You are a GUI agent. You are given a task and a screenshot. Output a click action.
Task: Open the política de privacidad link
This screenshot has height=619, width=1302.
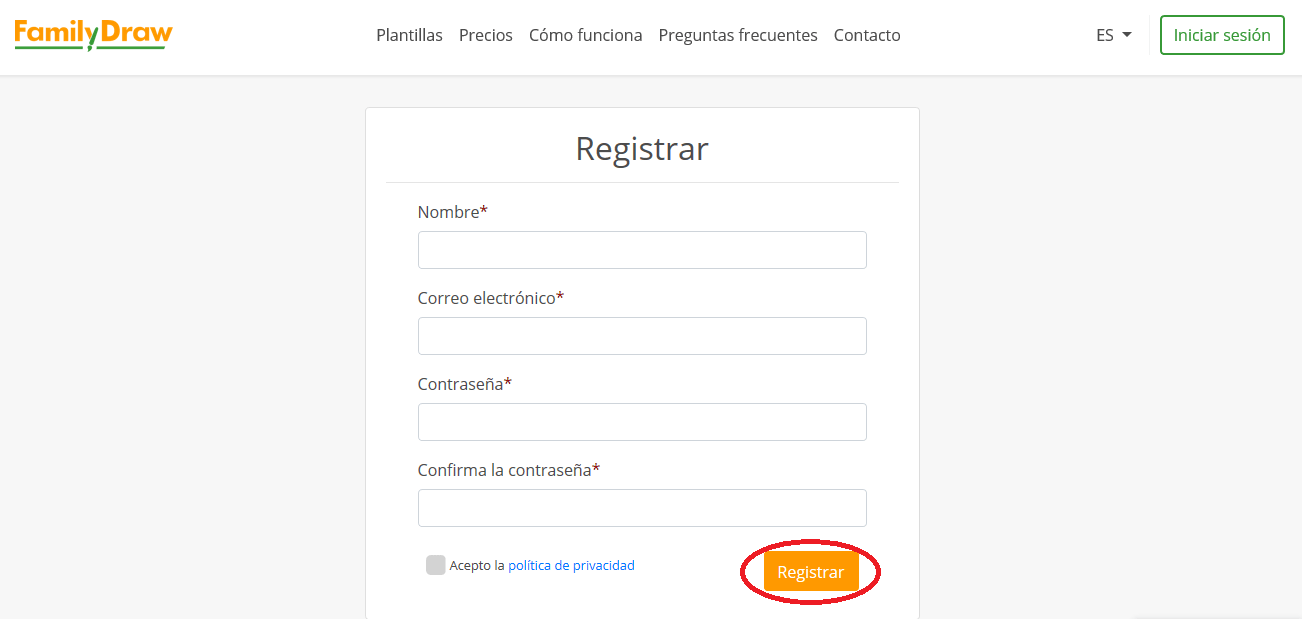tap(571, 565)
